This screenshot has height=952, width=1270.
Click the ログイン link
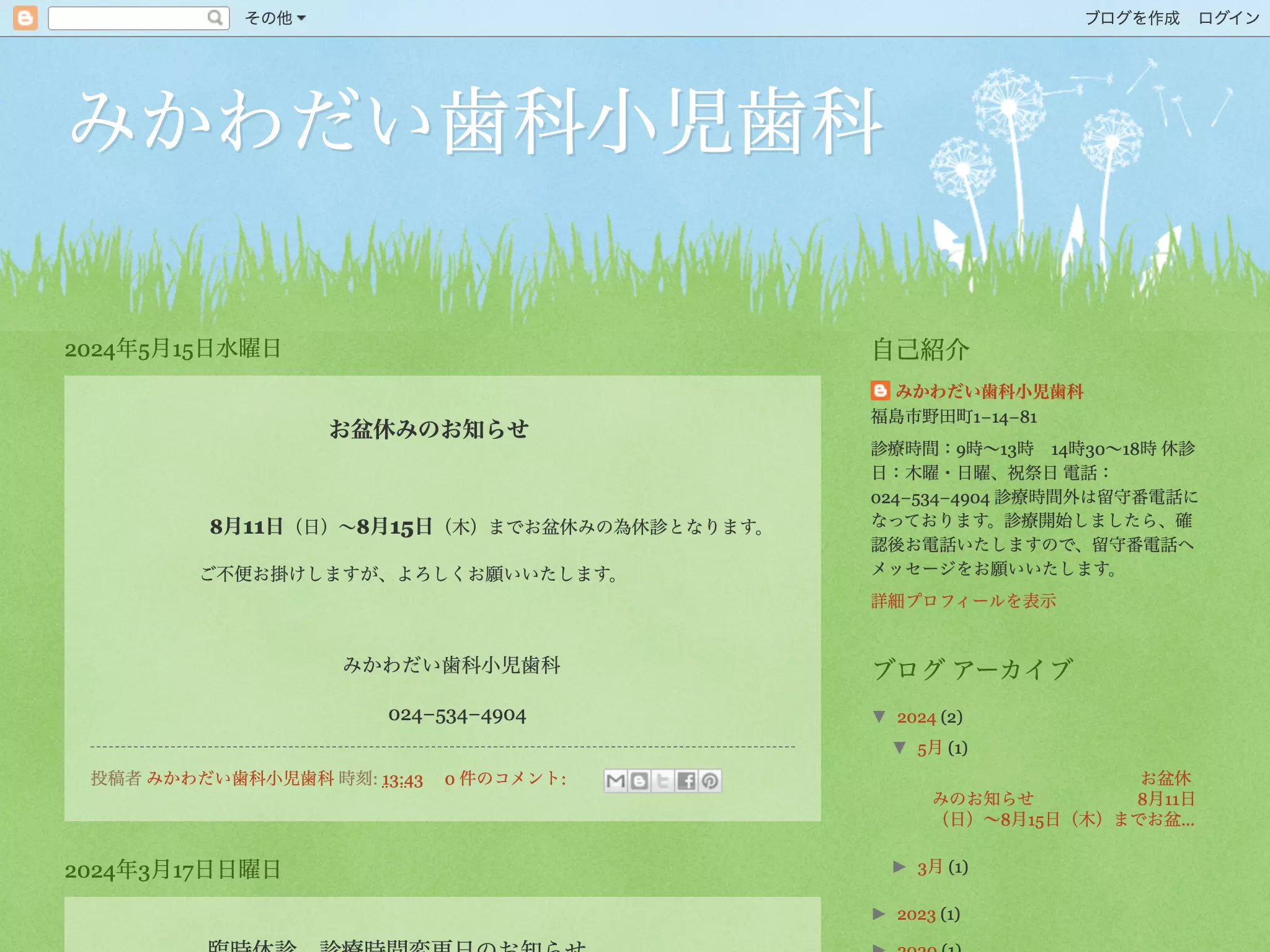tap(1228, 18)
